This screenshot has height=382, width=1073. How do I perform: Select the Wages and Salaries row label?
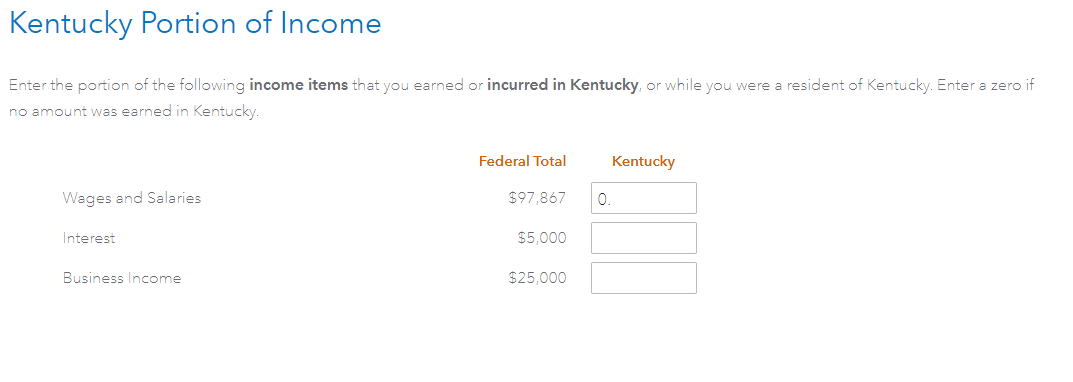click(132, 199)
